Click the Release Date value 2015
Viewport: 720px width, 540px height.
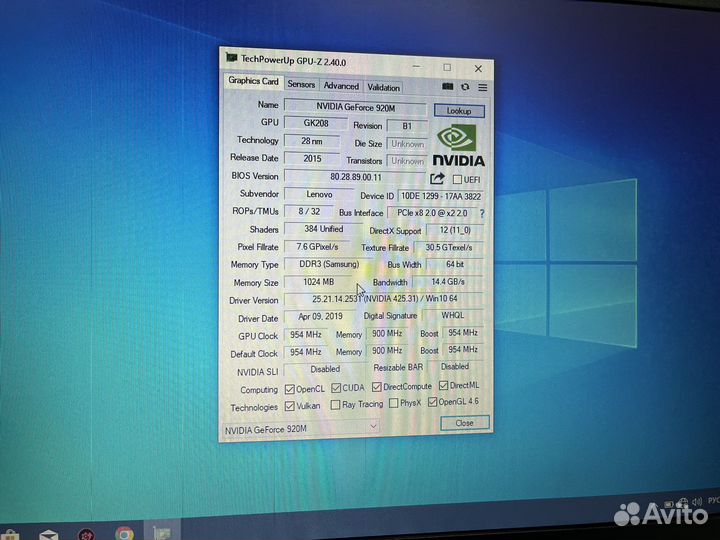point(312,158)
